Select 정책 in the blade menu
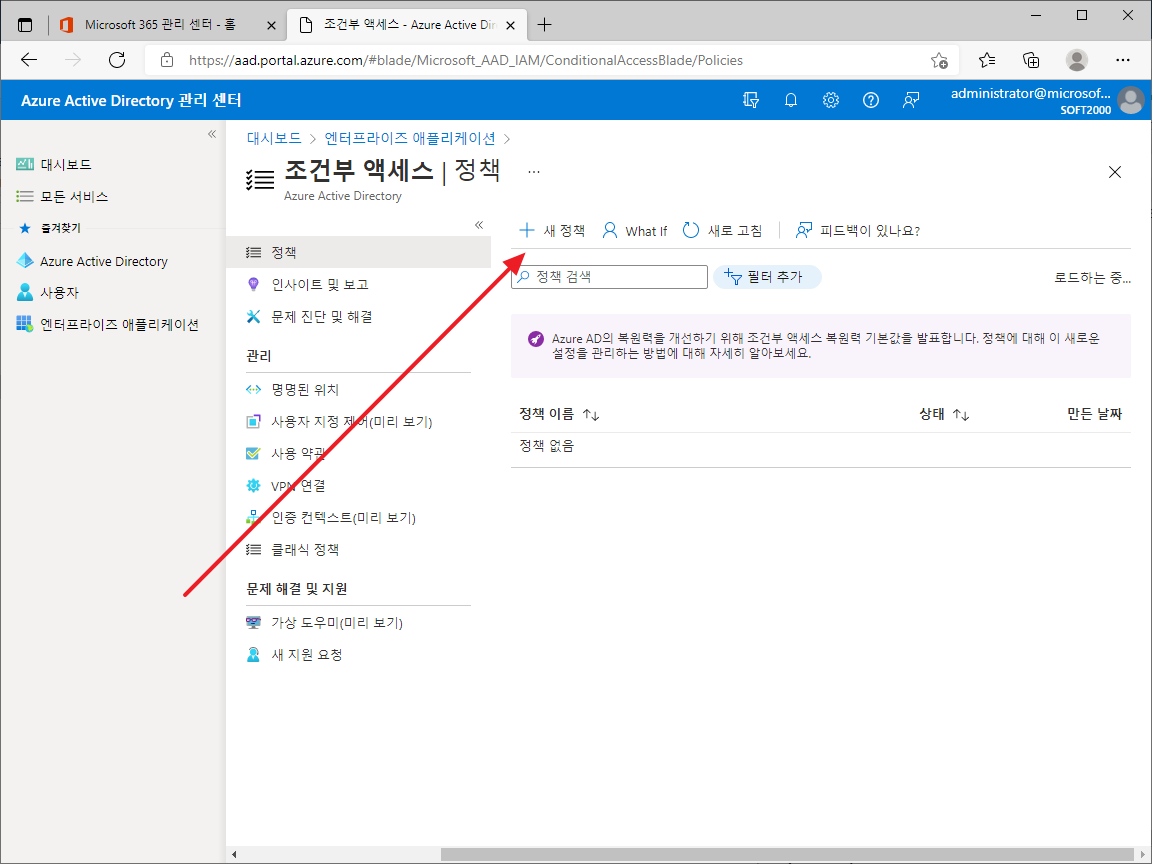 click(x=359, y=252)
